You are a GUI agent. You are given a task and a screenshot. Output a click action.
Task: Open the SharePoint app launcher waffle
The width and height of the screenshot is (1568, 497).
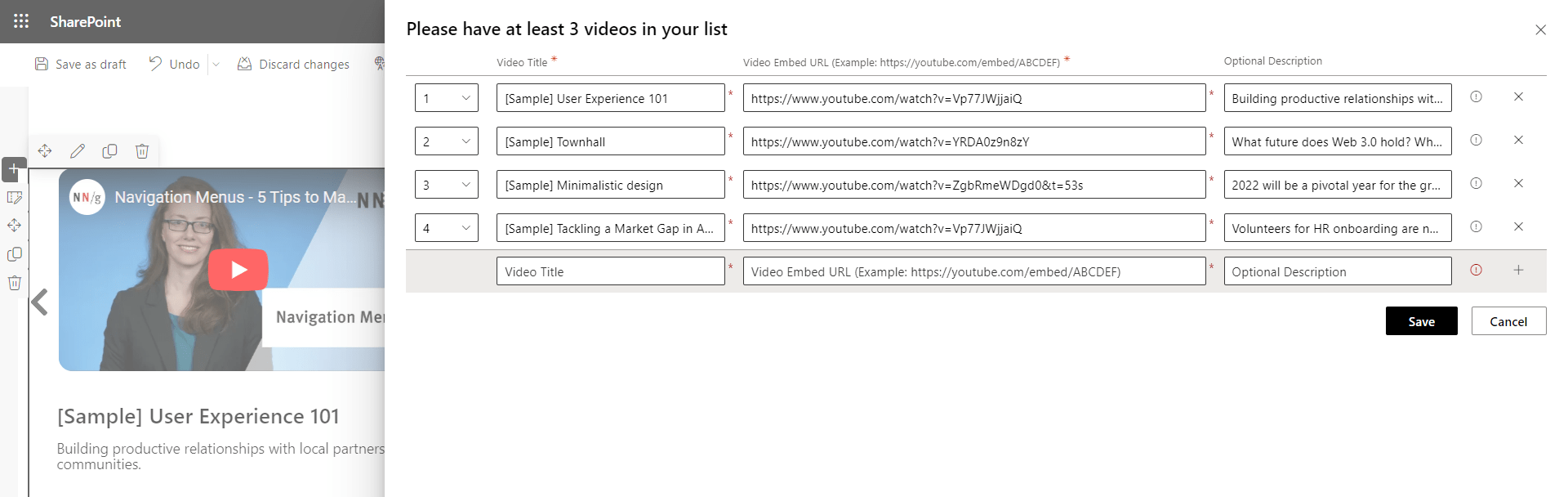pos(21,21)
